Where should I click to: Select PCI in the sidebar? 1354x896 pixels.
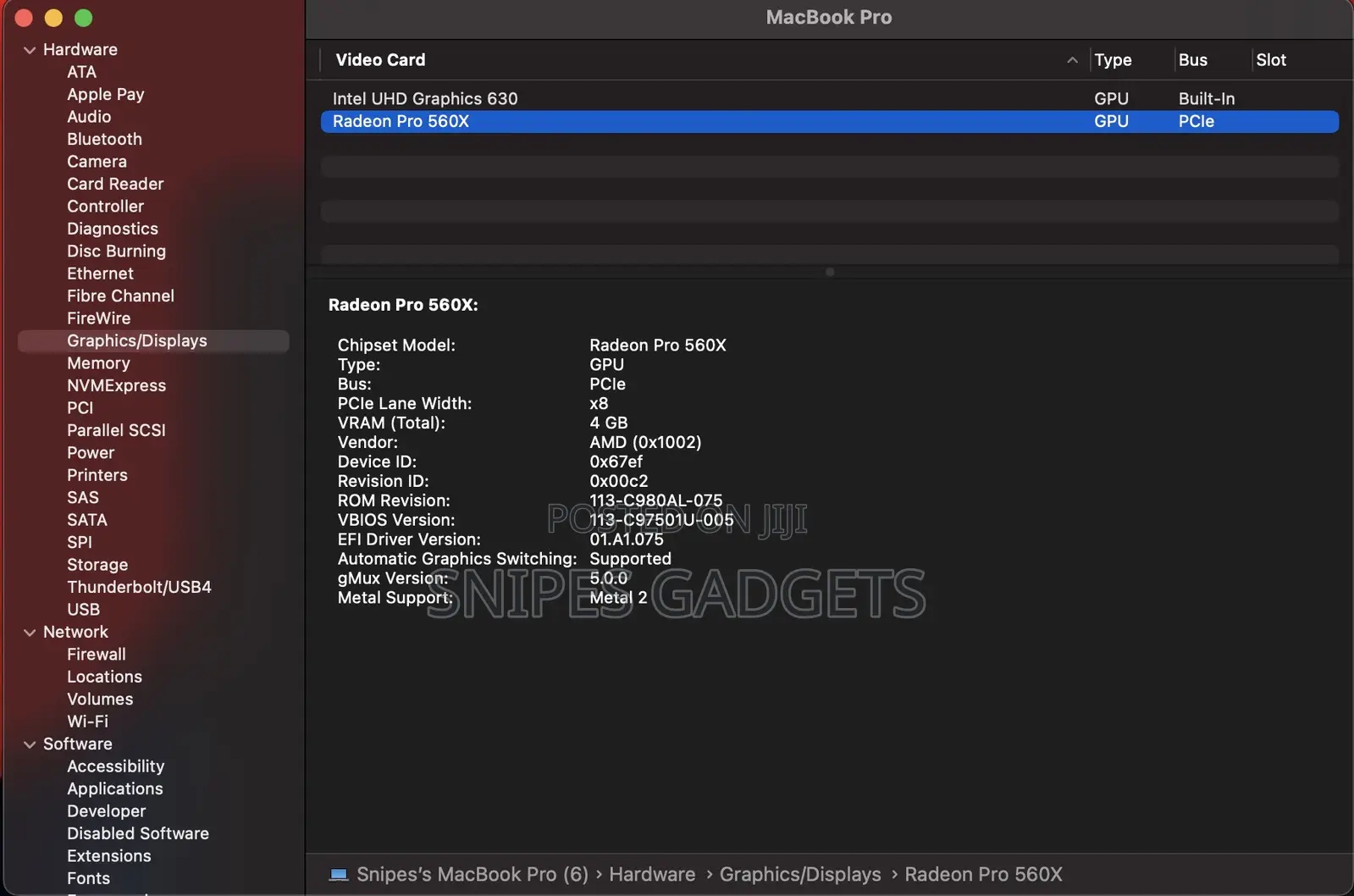(80, 408)
